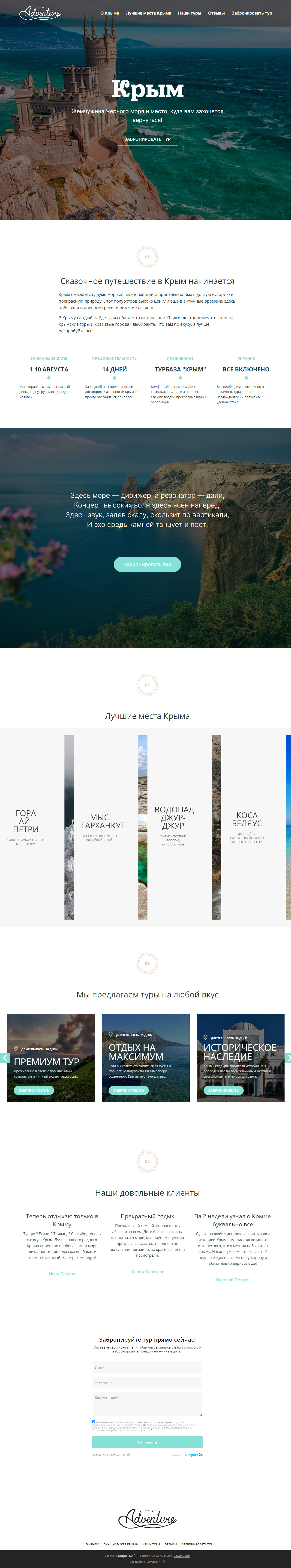Open footer link 'НАШИ ТУРЫ'
Screen dimensions: 291x1568
[151, 1544]
